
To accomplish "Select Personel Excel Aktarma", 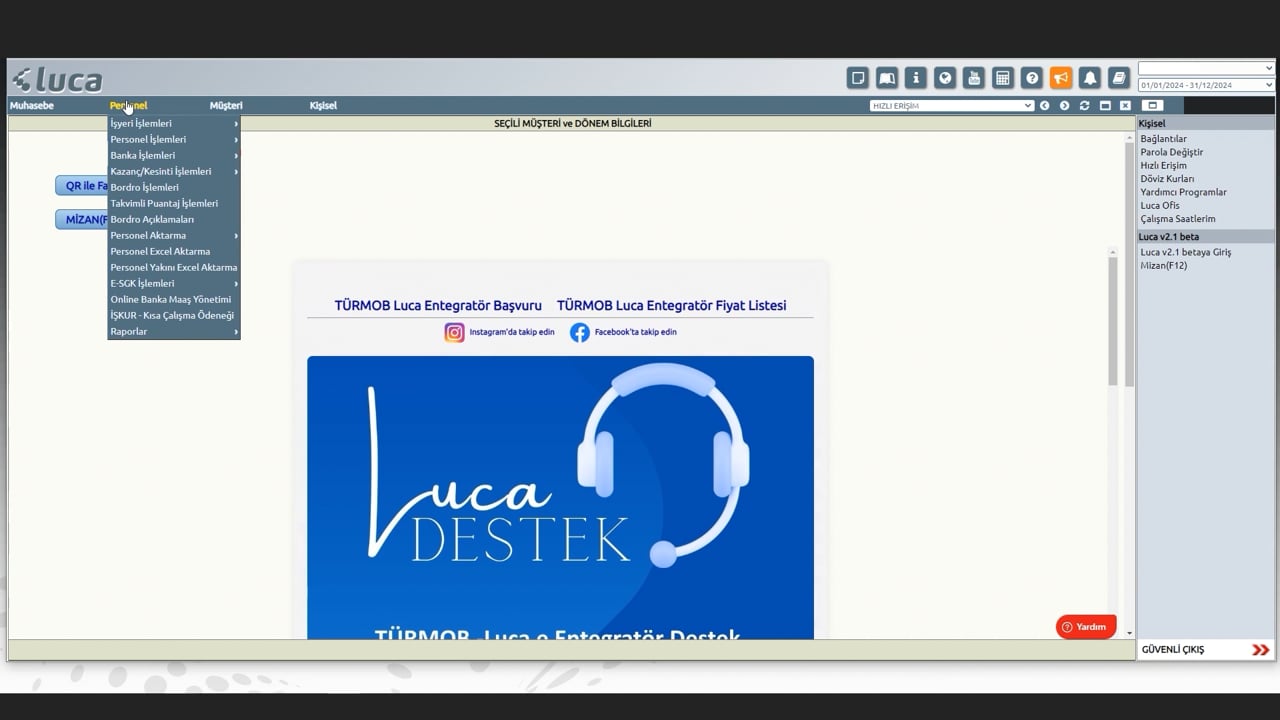I will (174, 251).
